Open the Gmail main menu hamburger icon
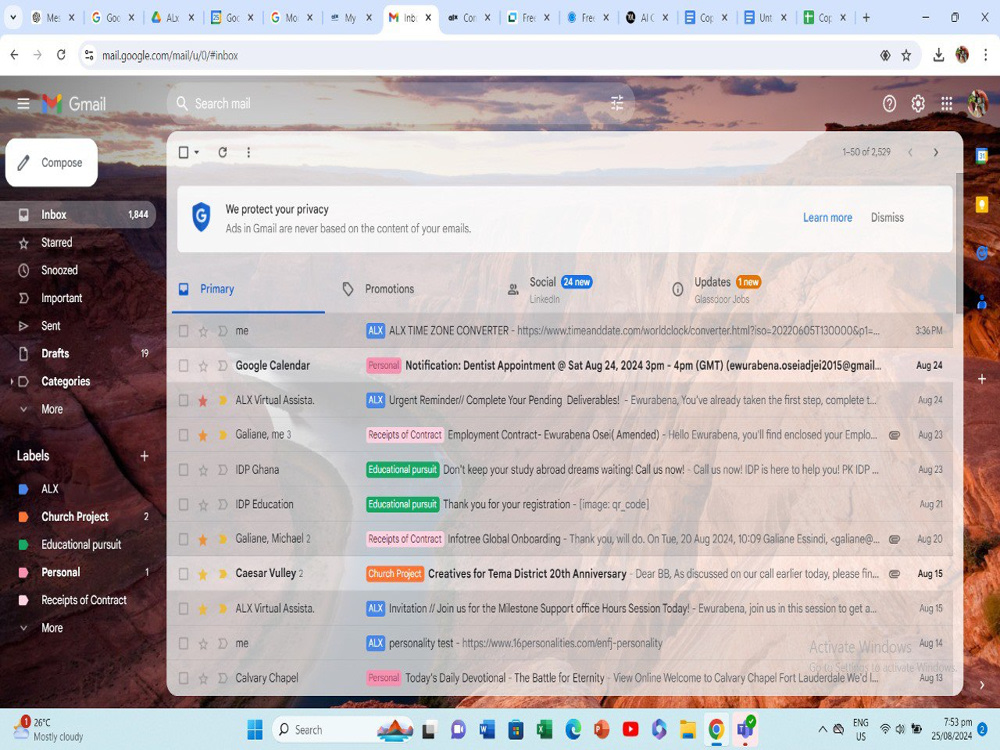The width and height of the screenshot is (1000, 750). coord(24,103)
